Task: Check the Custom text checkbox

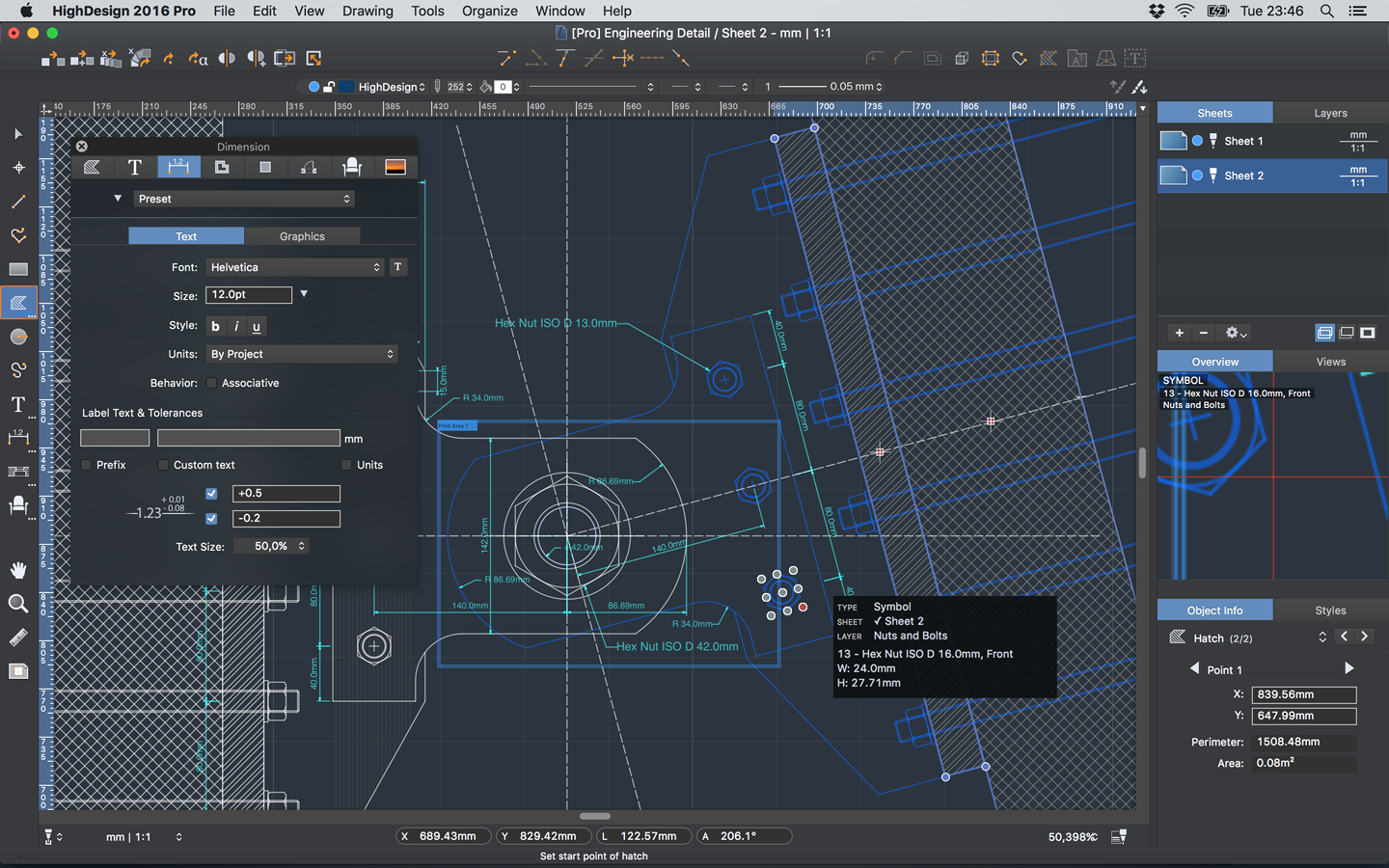Action: pyautogui.click(x=163, y=465)
